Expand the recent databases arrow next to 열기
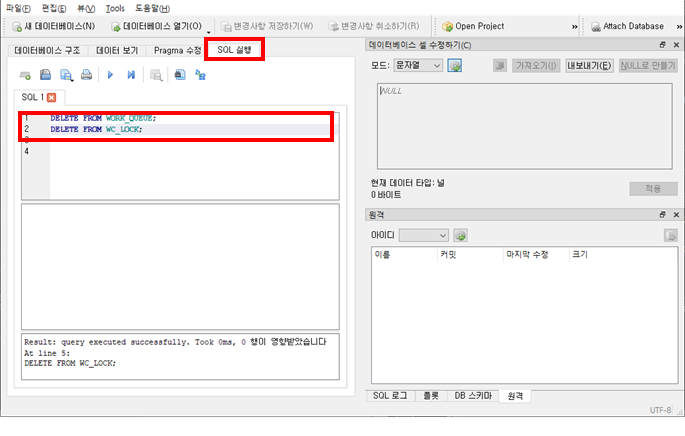 coord(209,31)
